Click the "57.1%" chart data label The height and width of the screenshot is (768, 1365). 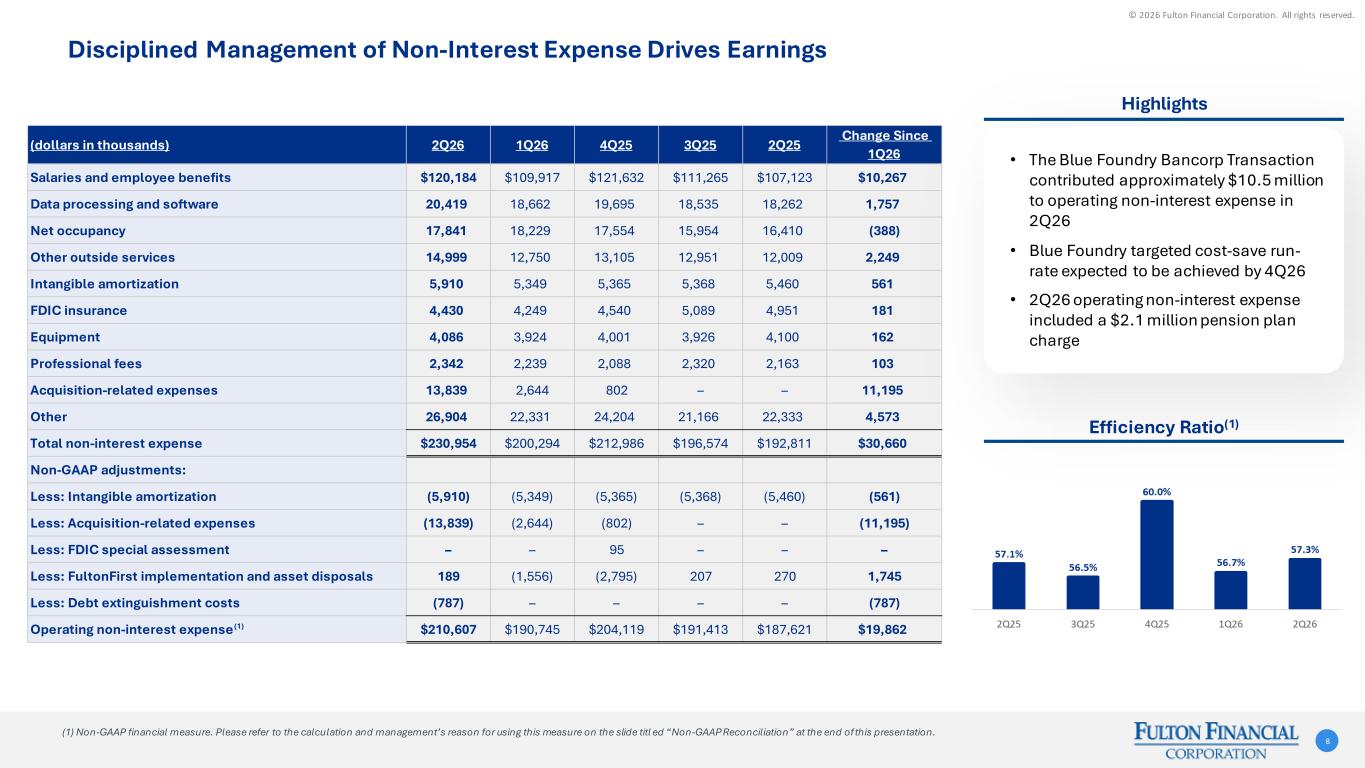pos(1008,553)
